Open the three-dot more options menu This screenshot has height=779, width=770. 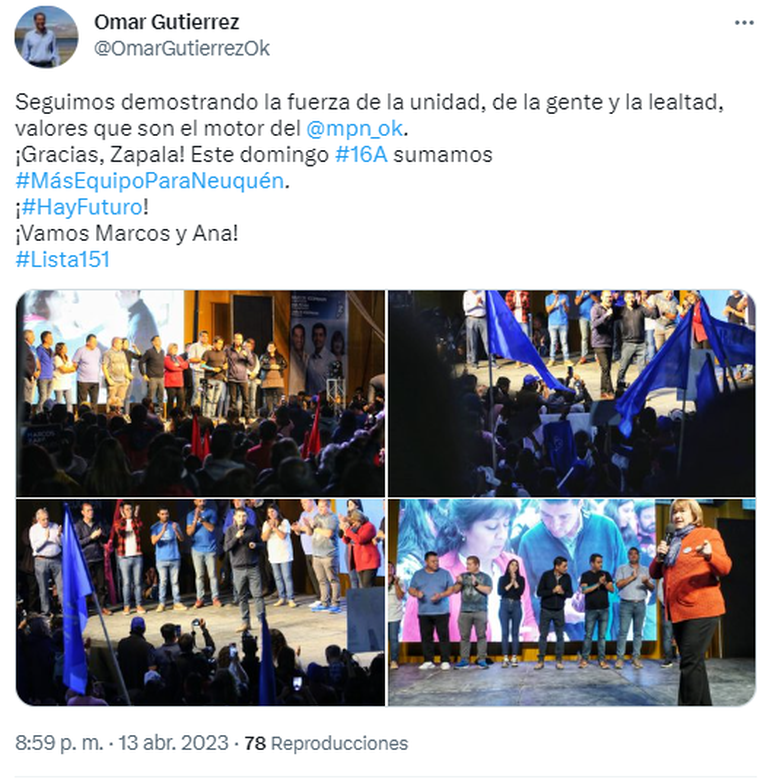point(744,23)
